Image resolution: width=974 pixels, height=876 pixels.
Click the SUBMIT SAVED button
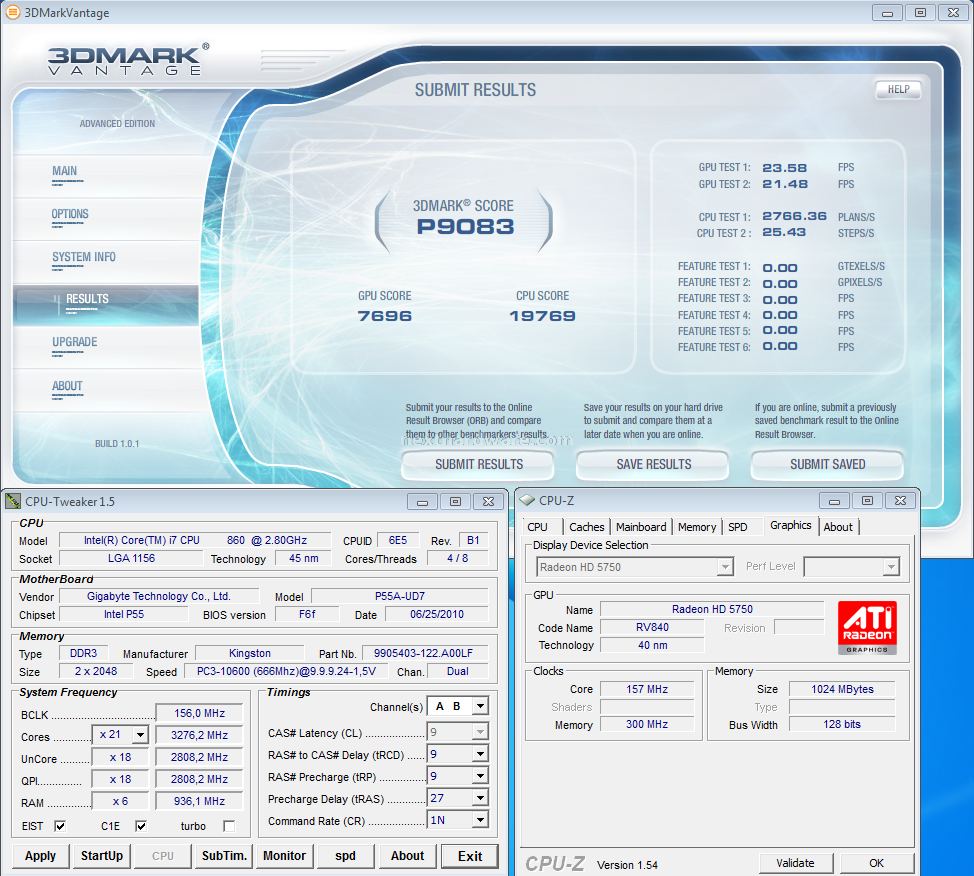[827, 464]
